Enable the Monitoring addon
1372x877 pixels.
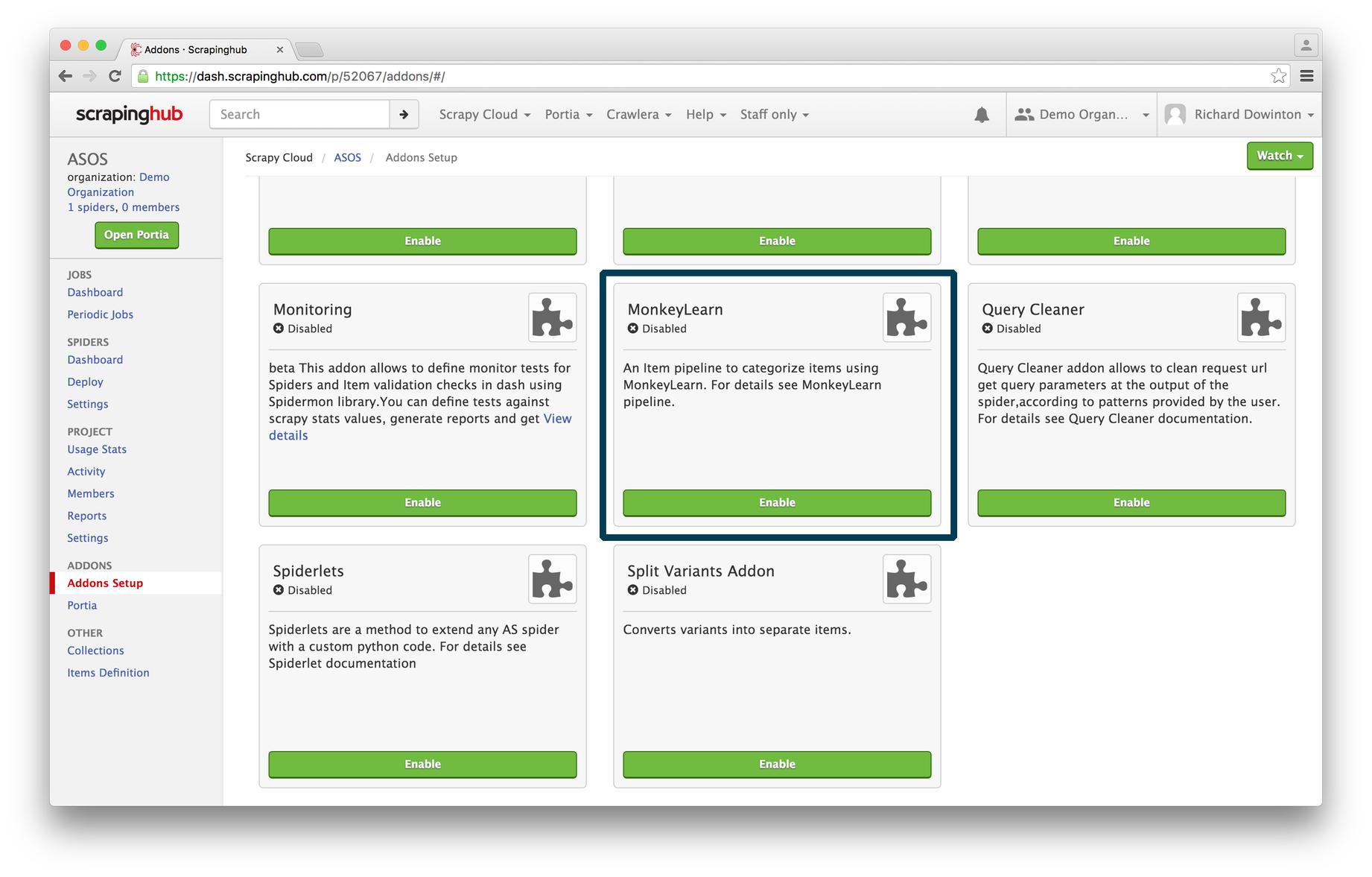click(x=422, y=503)
